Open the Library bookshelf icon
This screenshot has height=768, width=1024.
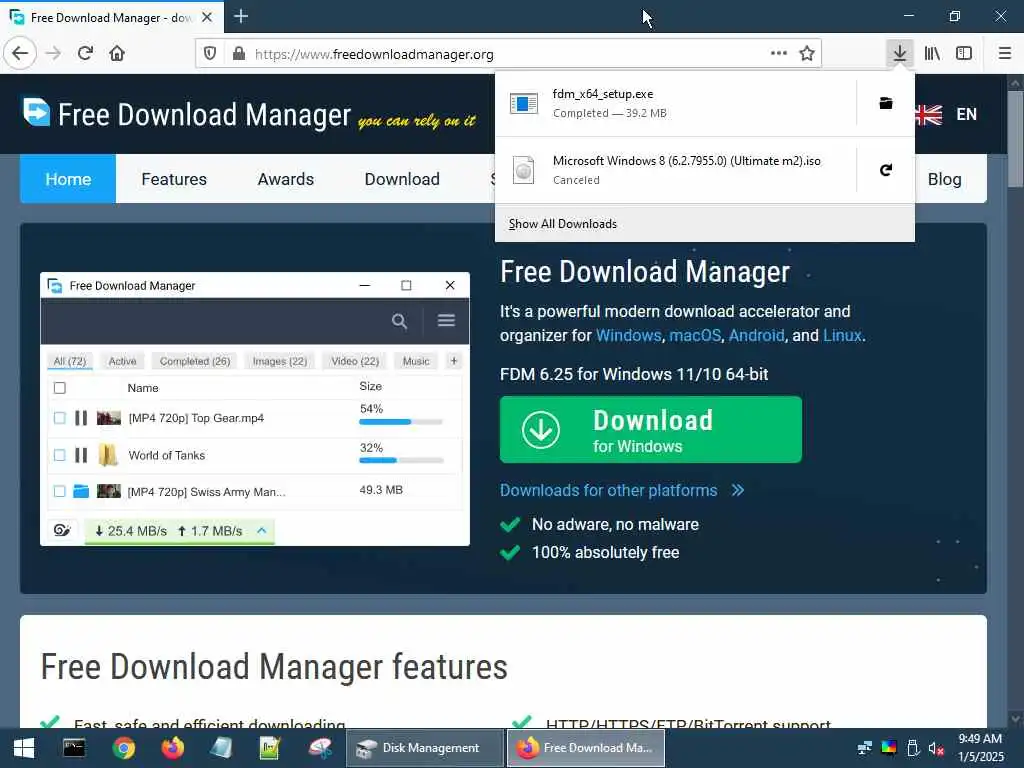click(x=932, y=53)
